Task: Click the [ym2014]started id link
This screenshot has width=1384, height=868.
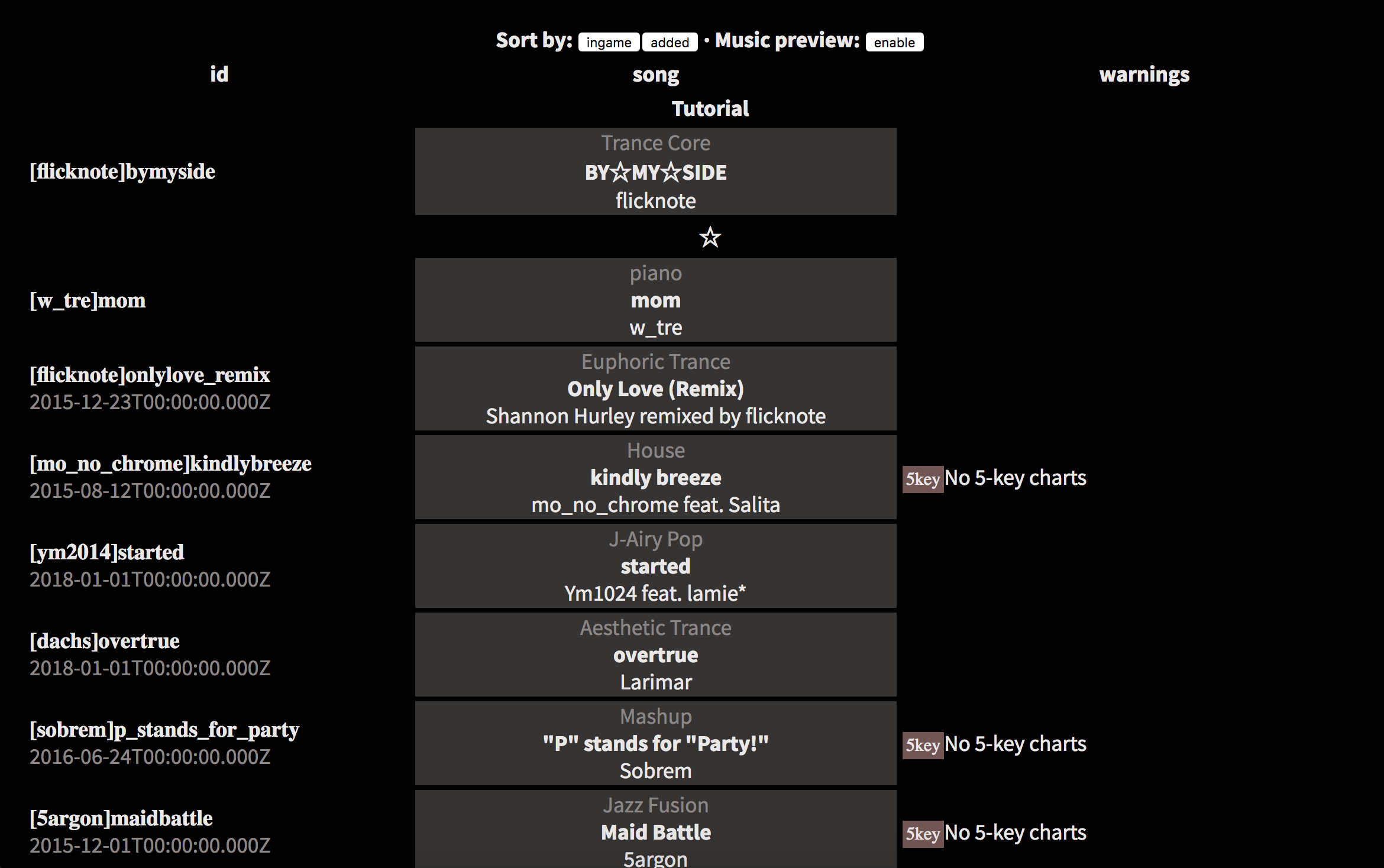Action: tap(107, 552)
